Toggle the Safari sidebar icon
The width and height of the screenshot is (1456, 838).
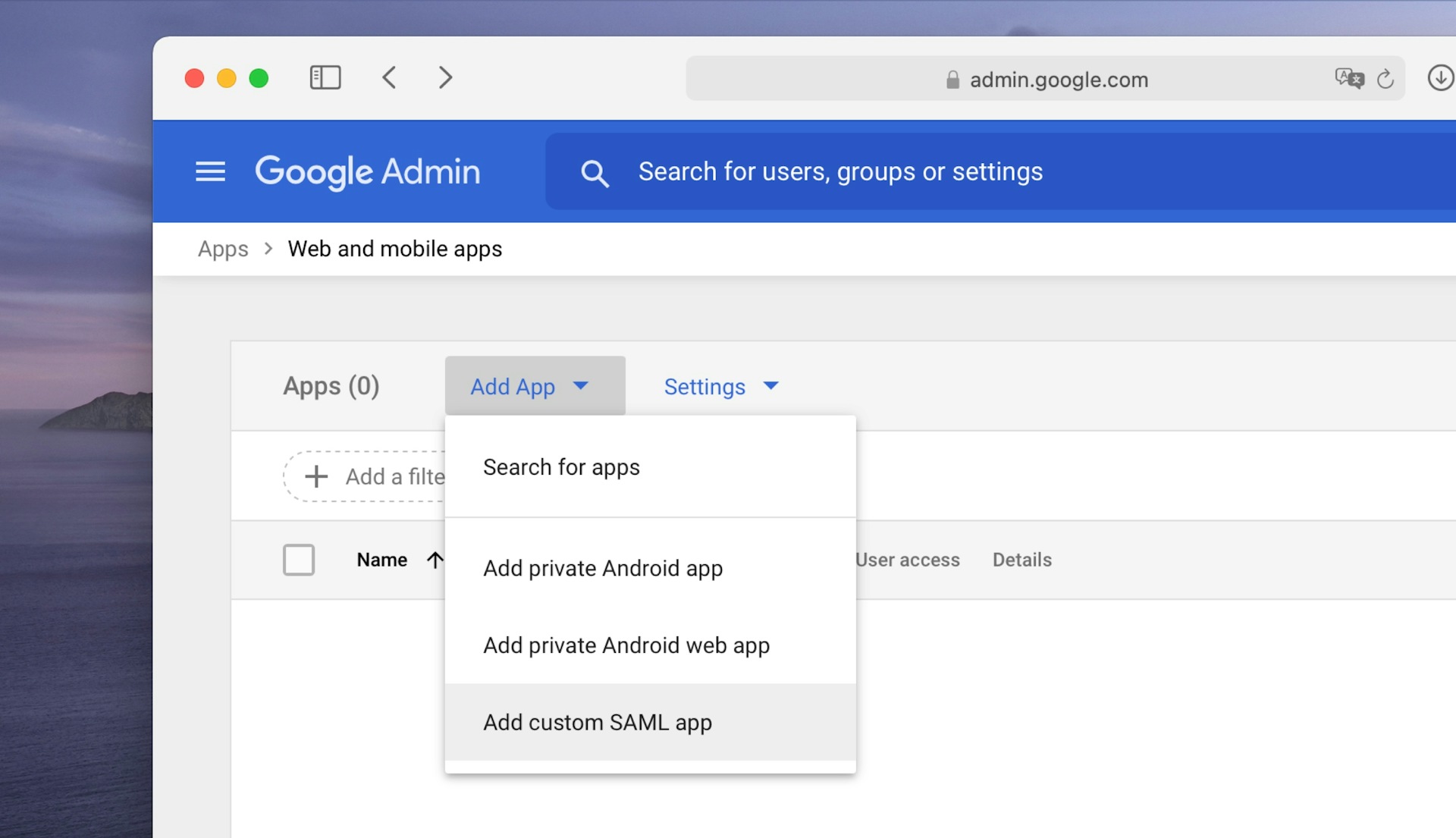325,77
